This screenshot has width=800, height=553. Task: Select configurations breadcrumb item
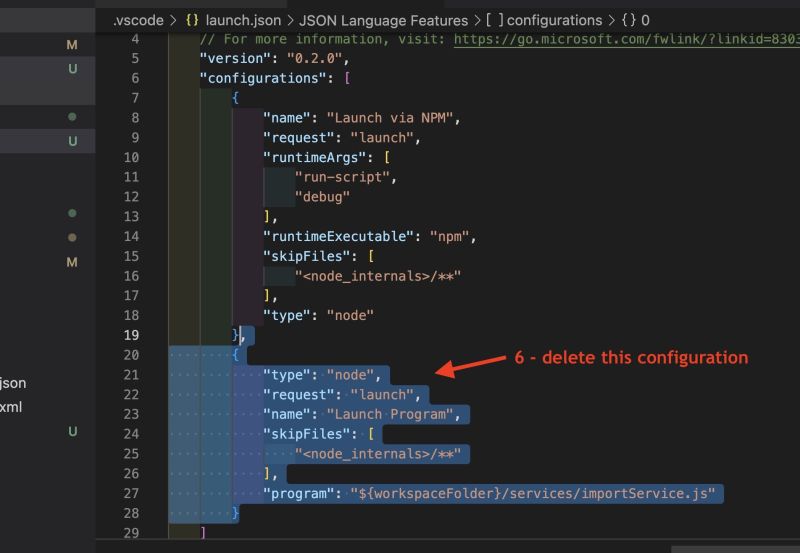tap(554, 20)
